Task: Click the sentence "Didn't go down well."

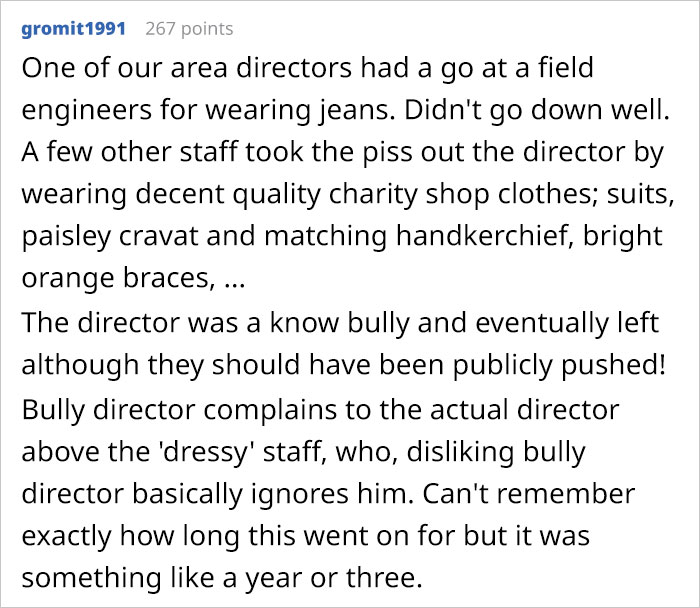Action: click(575, 112)
